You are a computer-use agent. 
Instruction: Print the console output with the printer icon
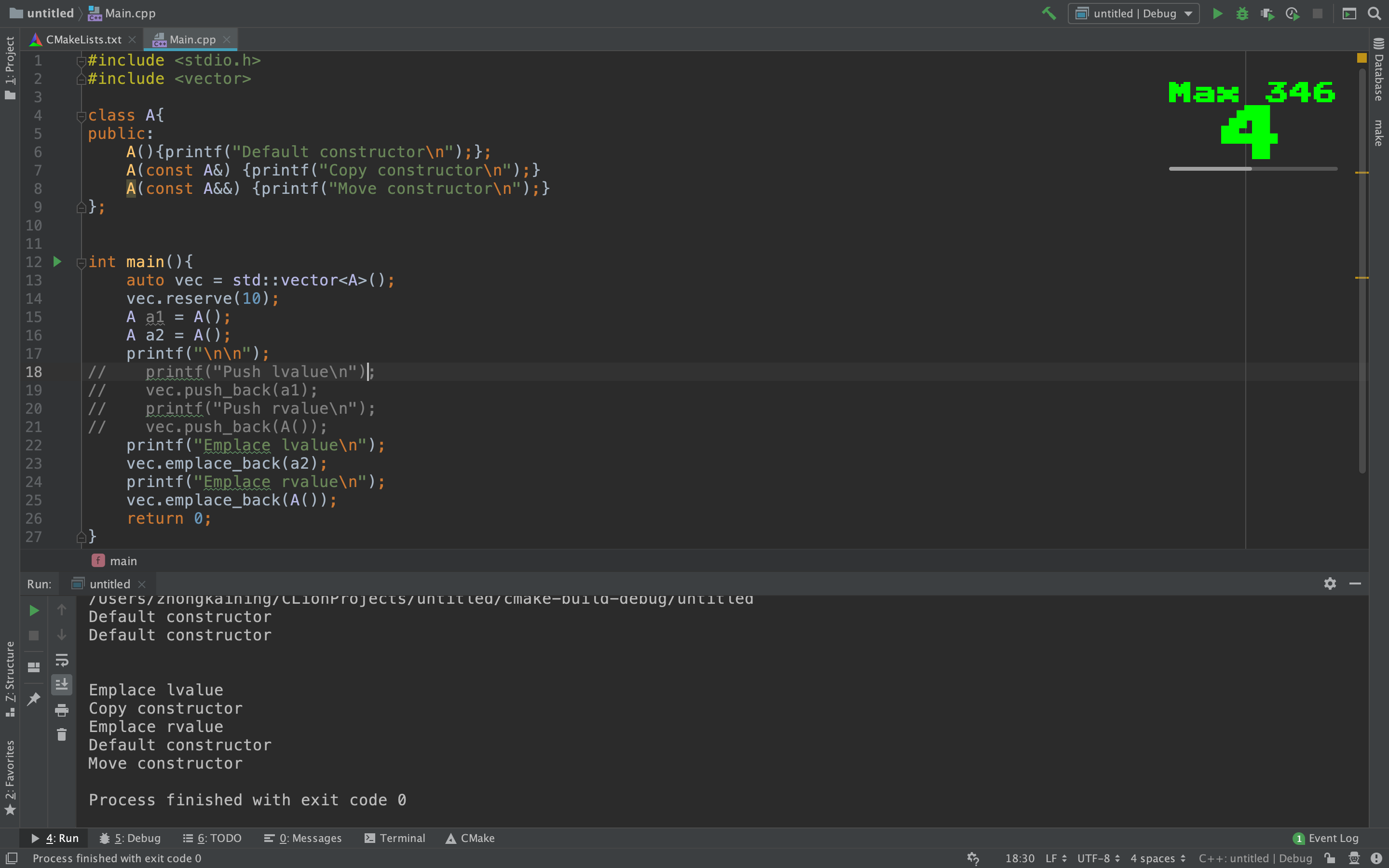(x=61, y=710)
